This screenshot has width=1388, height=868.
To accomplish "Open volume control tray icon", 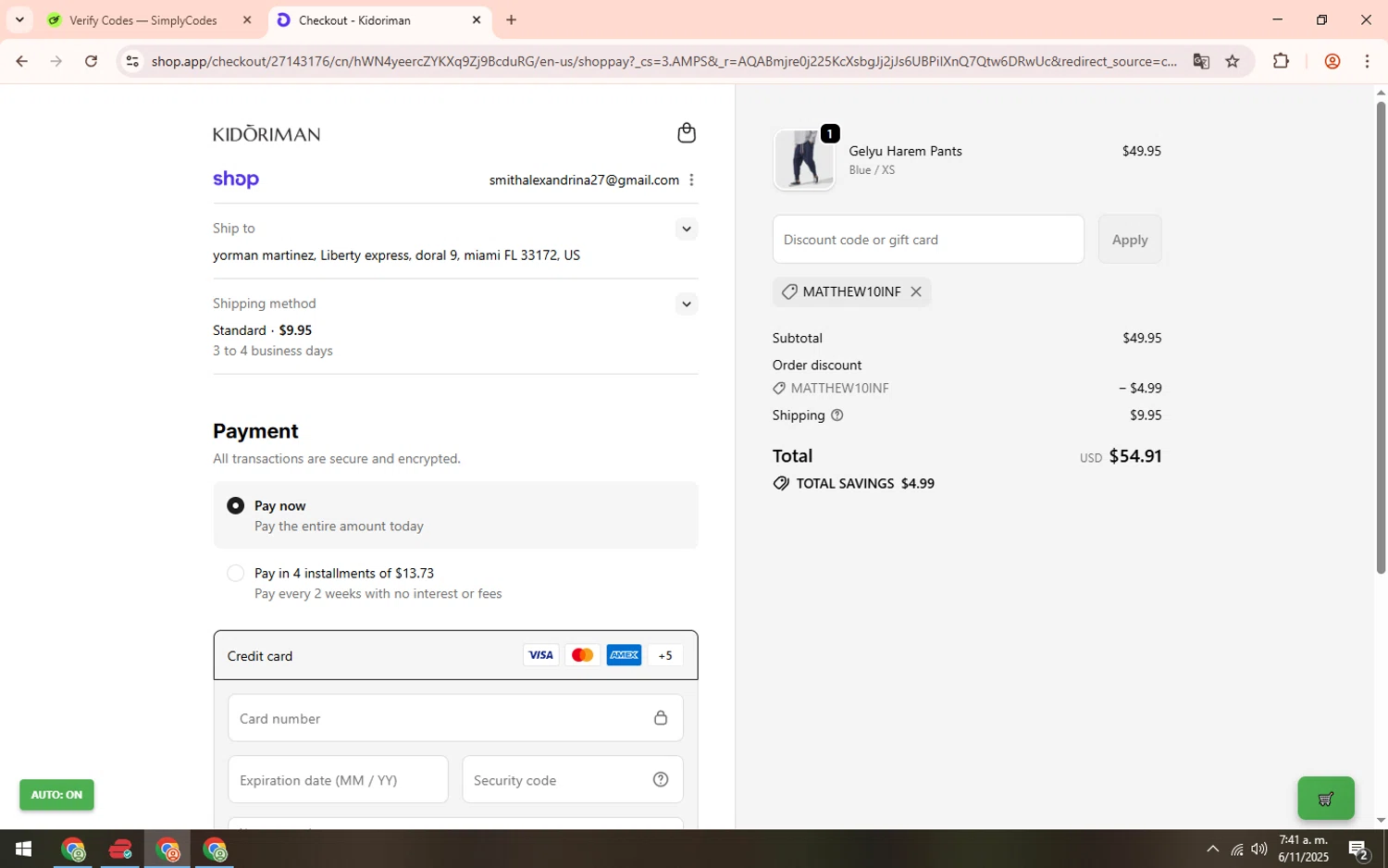I will [x=1259, y=849].
